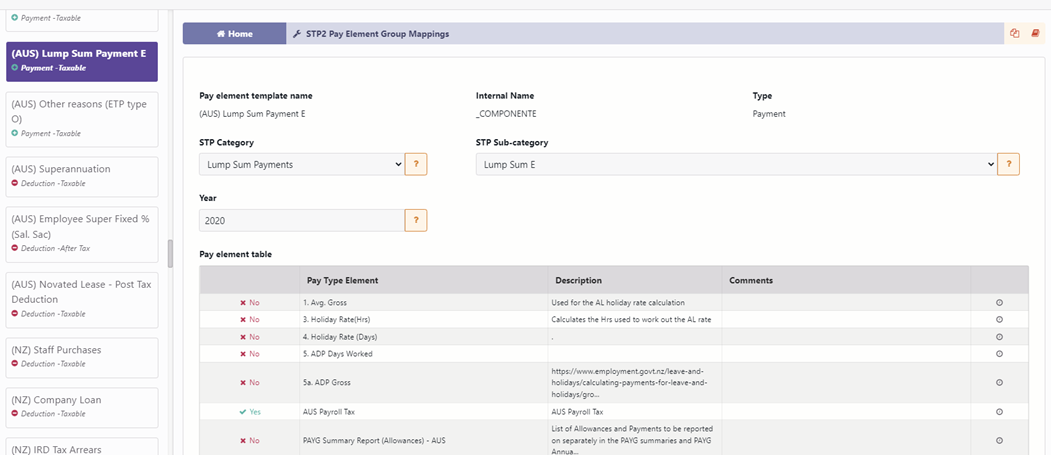Viewport: 1051px width, 455px height.
Task: Go to Home breadcrumb
Action: click(235, 34)
